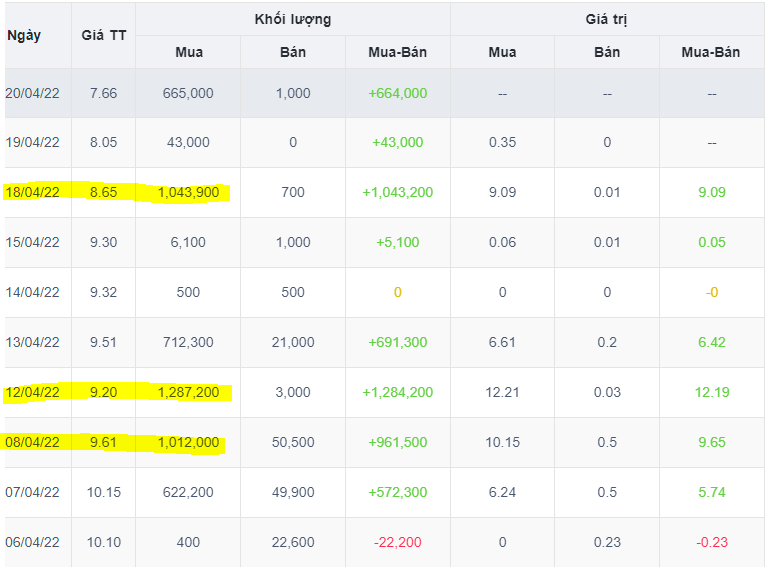This screenshot has height=567, width=765.
Task: Select the highlighted date 12/04/22
Action: point(32,392)
